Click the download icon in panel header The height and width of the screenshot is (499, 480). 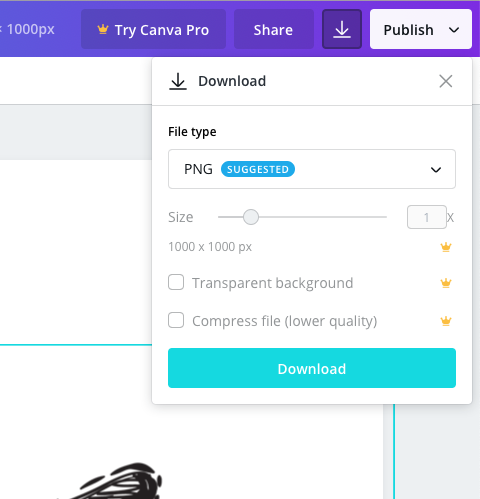pyautogui.click(x=178, y=81)
